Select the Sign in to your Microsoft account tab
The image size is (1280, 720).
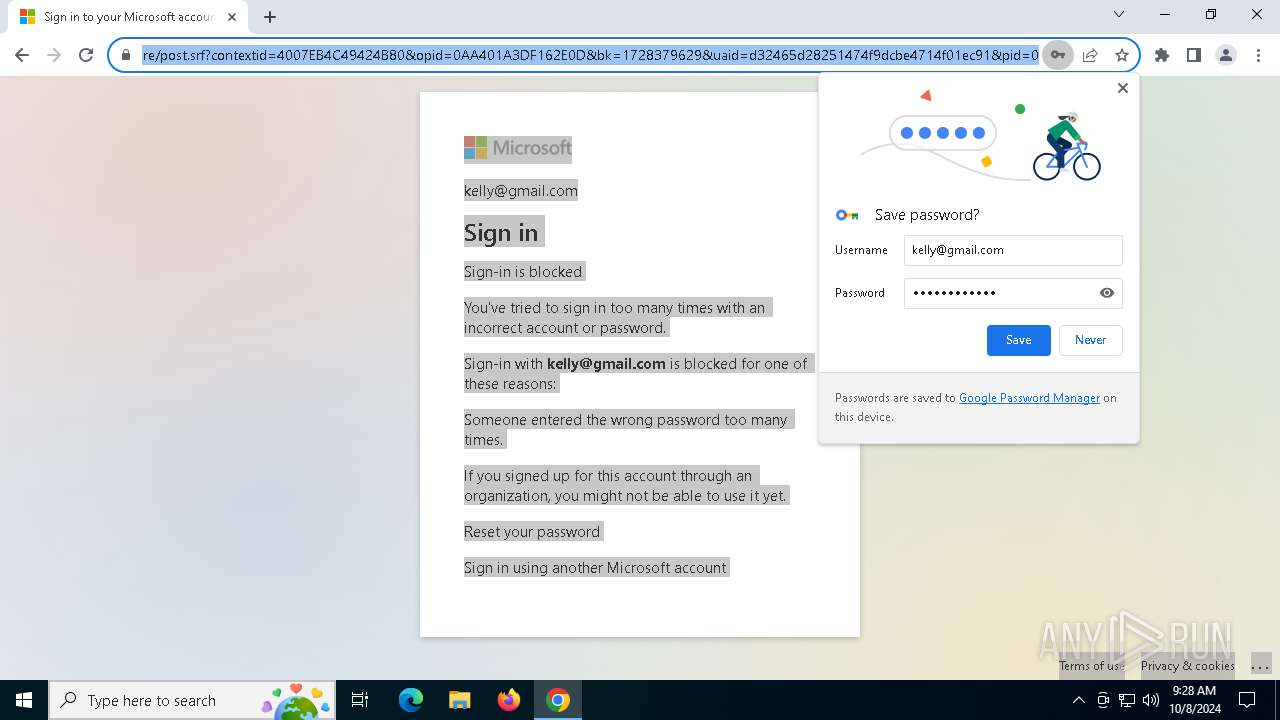pos(128,17)
